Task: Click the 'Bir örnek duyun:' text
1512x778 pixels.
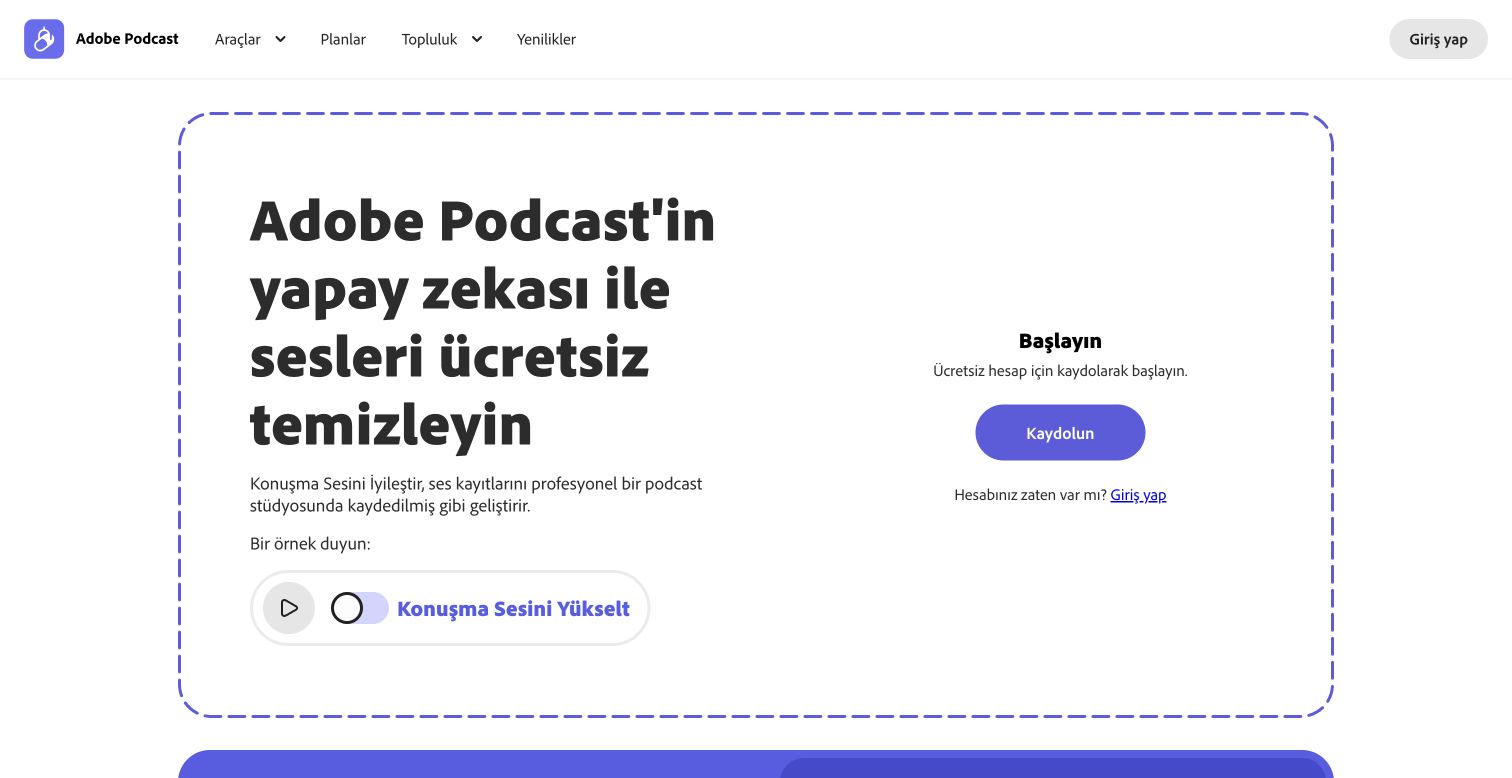Action: (x=310, y=544)
